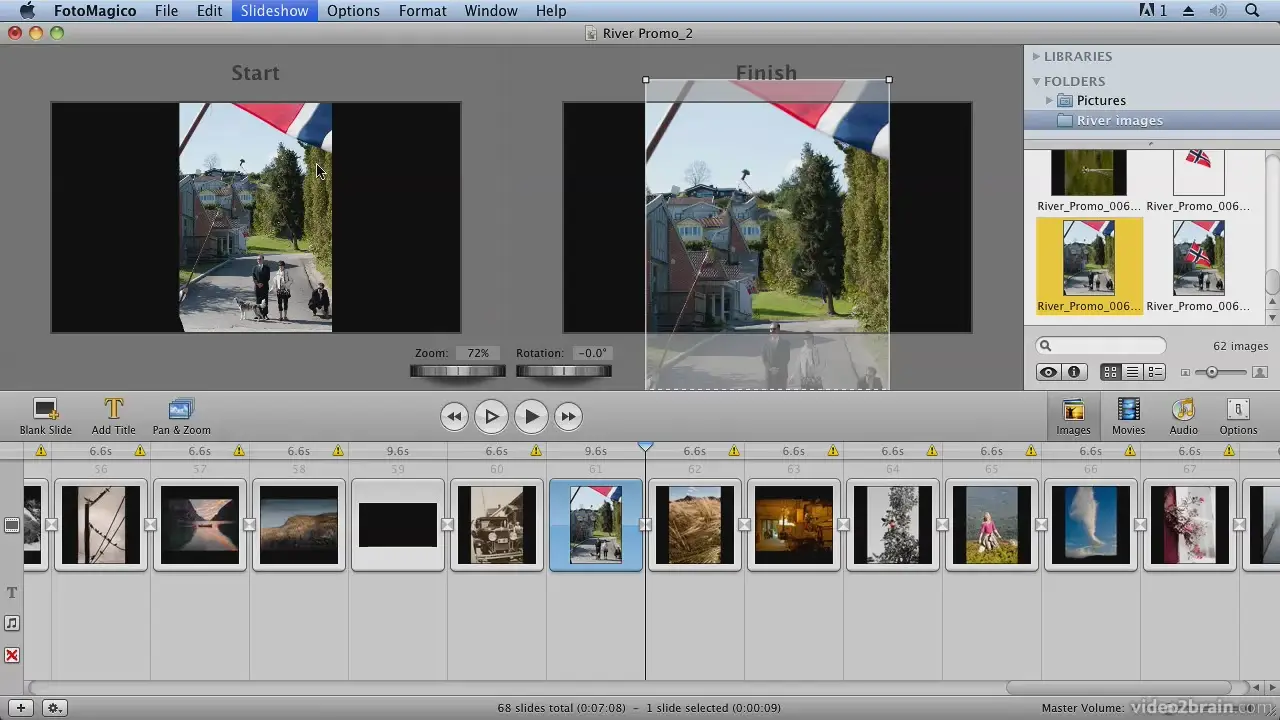
Task: Switch to the Movies browser
Action: click(1128, 415)
